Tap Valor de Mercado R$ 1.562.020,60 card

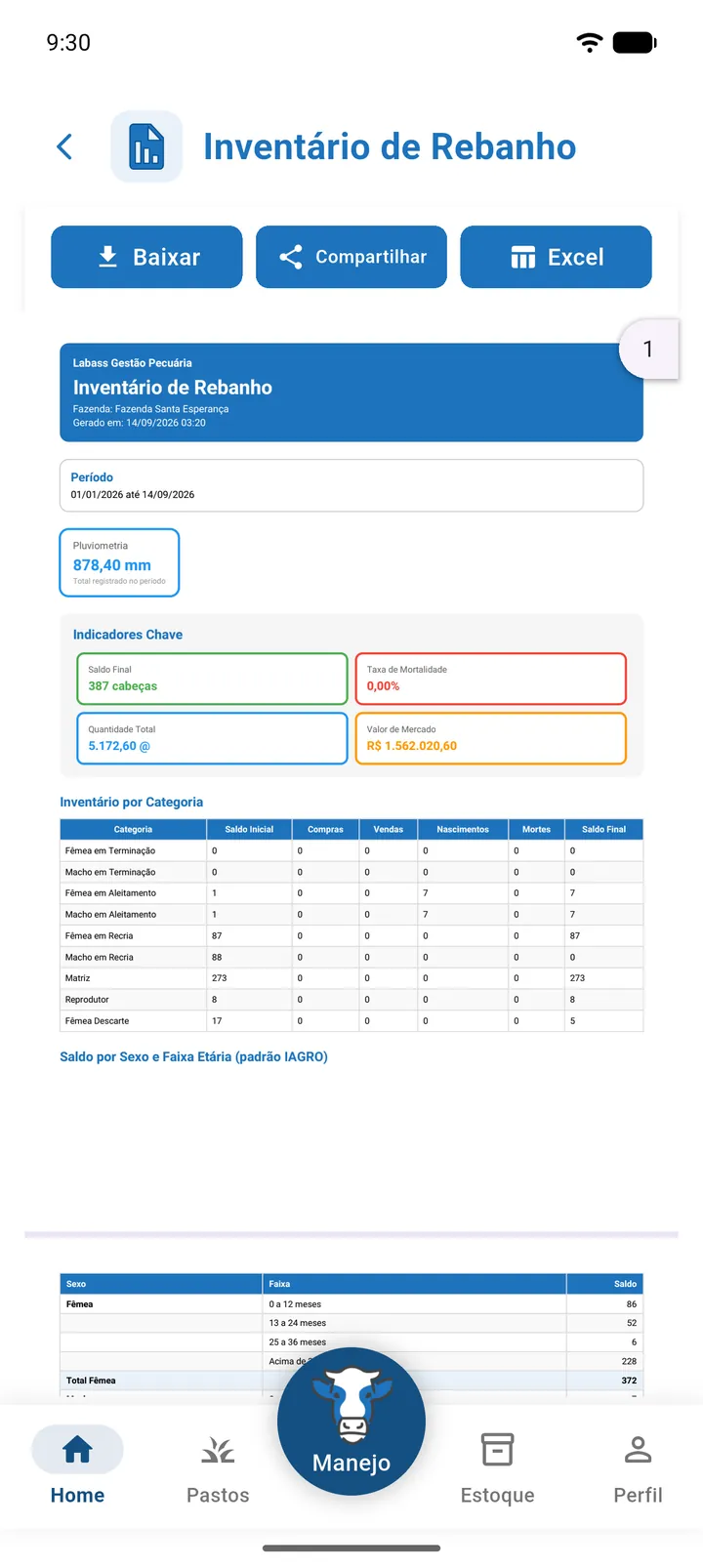pos(490,738)
